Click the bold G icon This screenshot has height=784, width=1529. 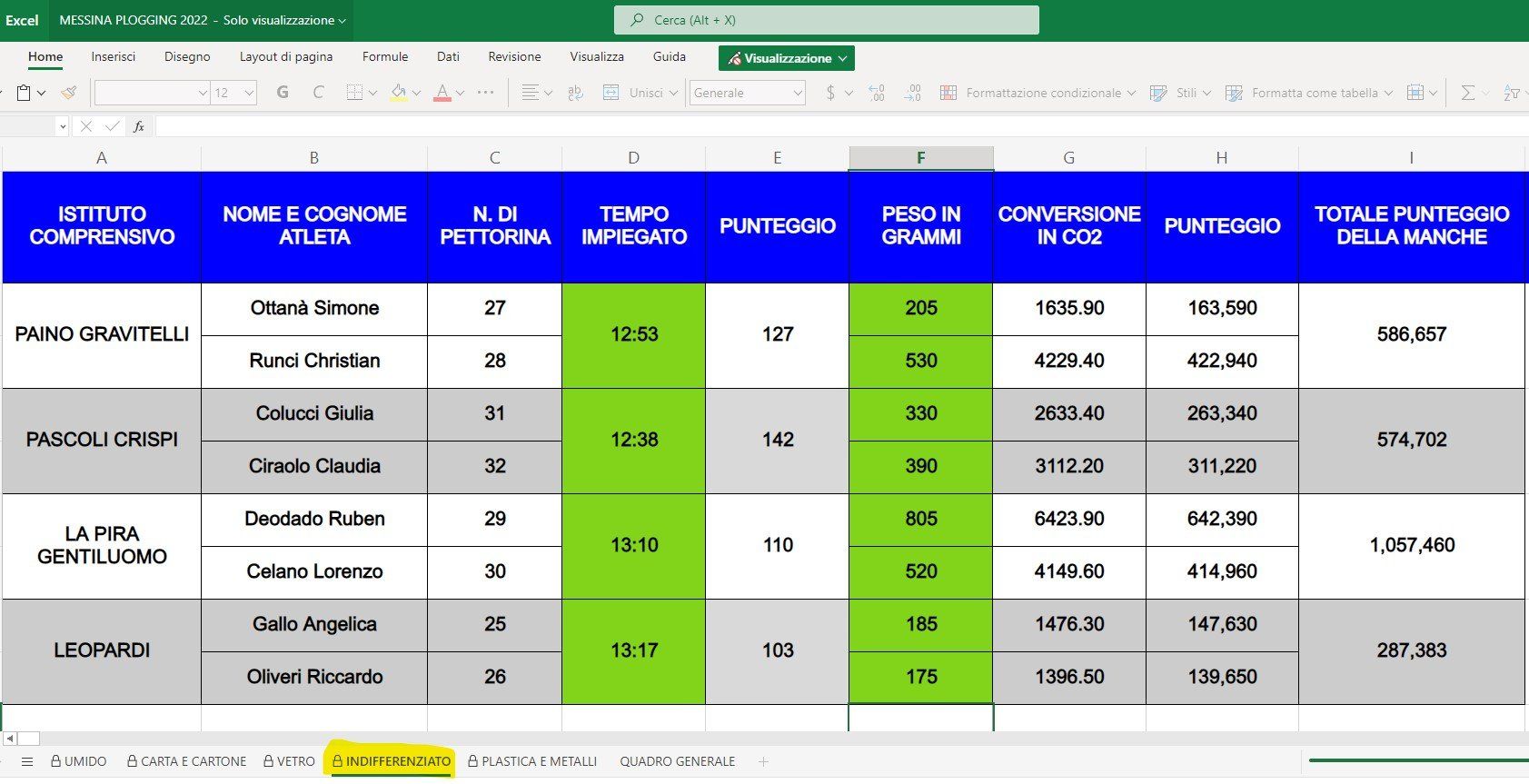coord(283,93)
